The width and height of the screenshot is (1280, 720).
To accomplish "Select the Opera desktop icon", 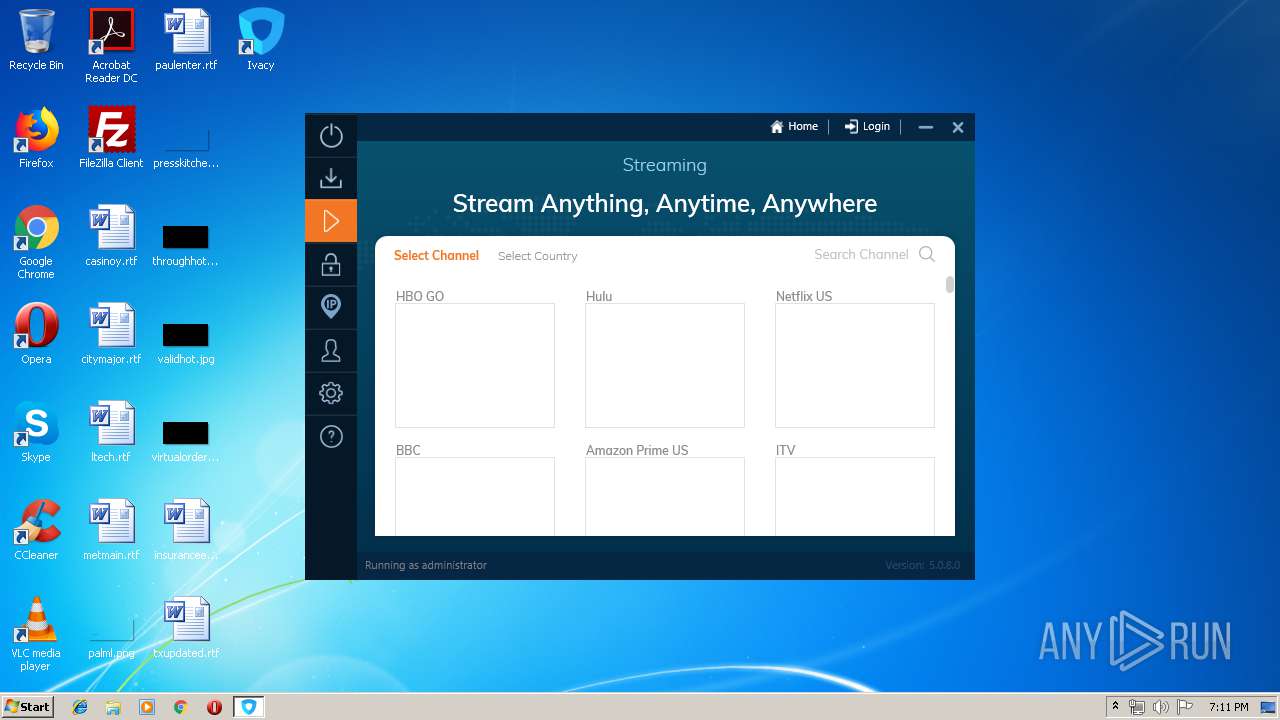I will pyautogui.click(x=36, y=335).
